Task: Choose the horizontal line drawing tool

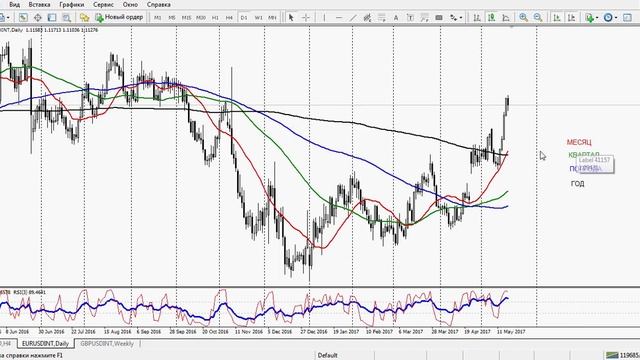Action: click(339, 18)
